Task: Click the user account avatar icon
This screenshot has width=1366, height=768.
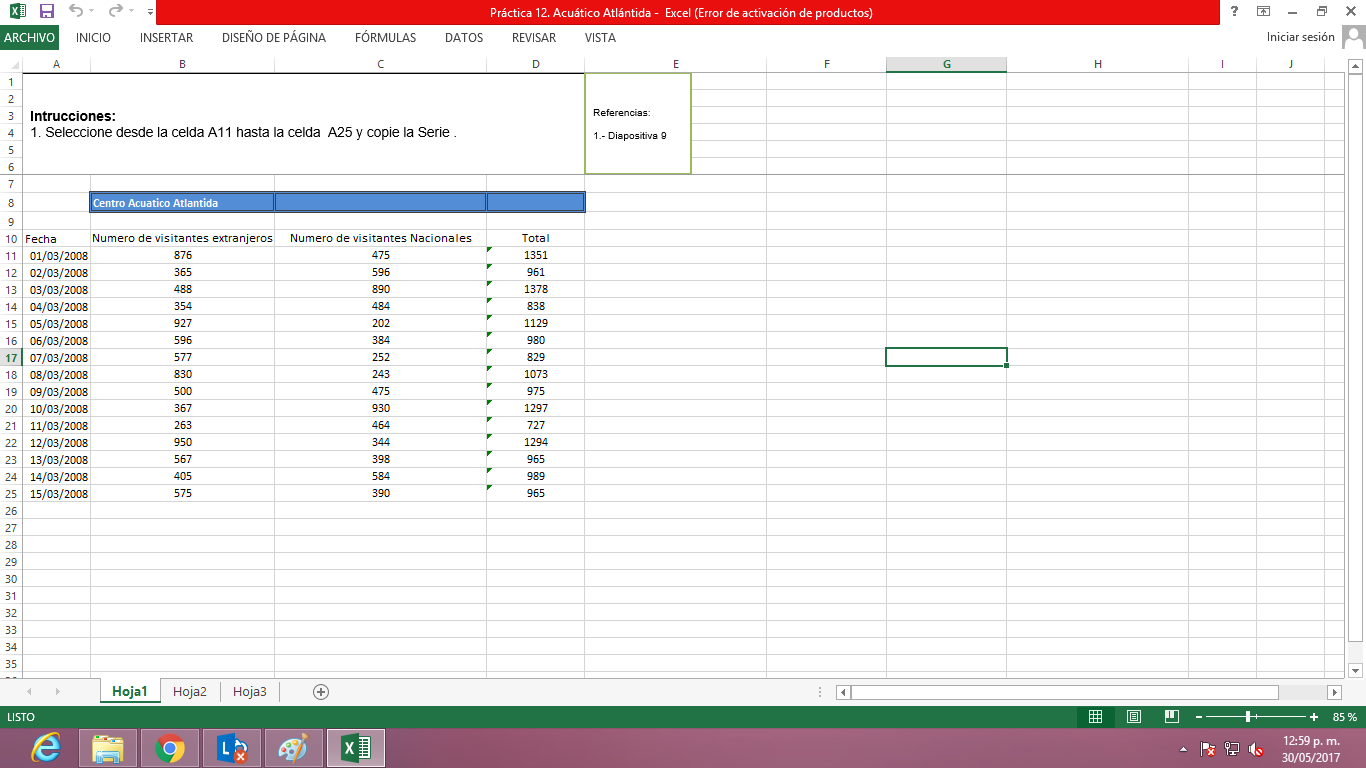Action: pyautogui.click(x=1353, y=37)
